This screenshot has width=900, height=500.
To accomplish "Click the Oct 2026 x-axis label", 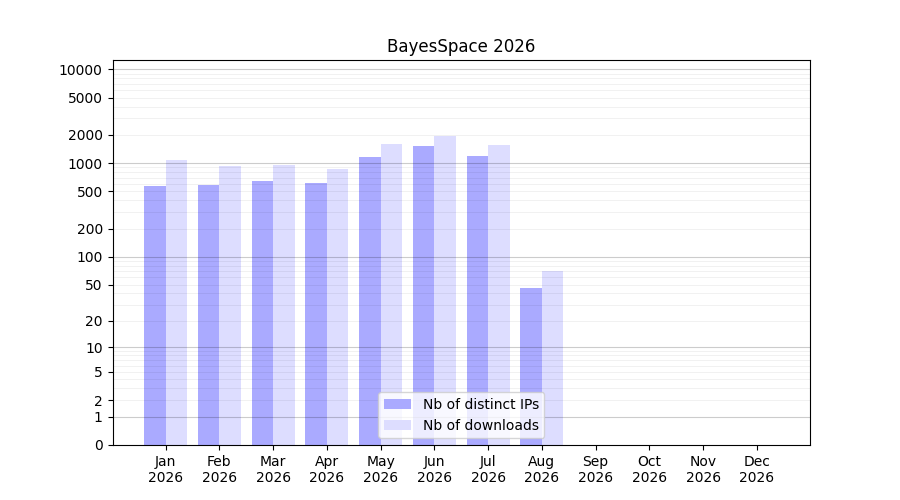I will (650, 469).
